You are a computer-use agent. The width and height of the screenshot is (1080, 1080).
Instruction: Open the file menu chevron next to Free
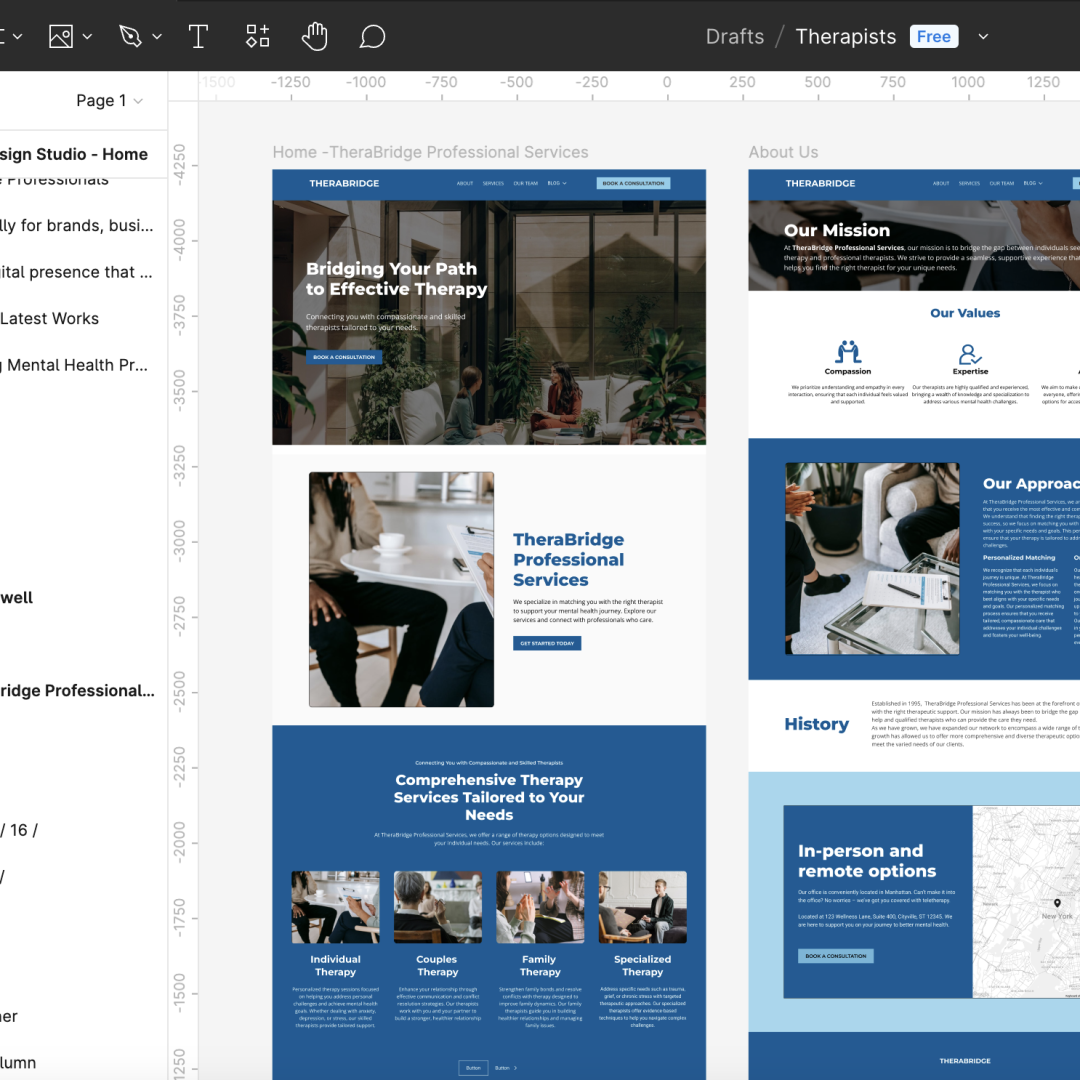[x=984, y=37]
